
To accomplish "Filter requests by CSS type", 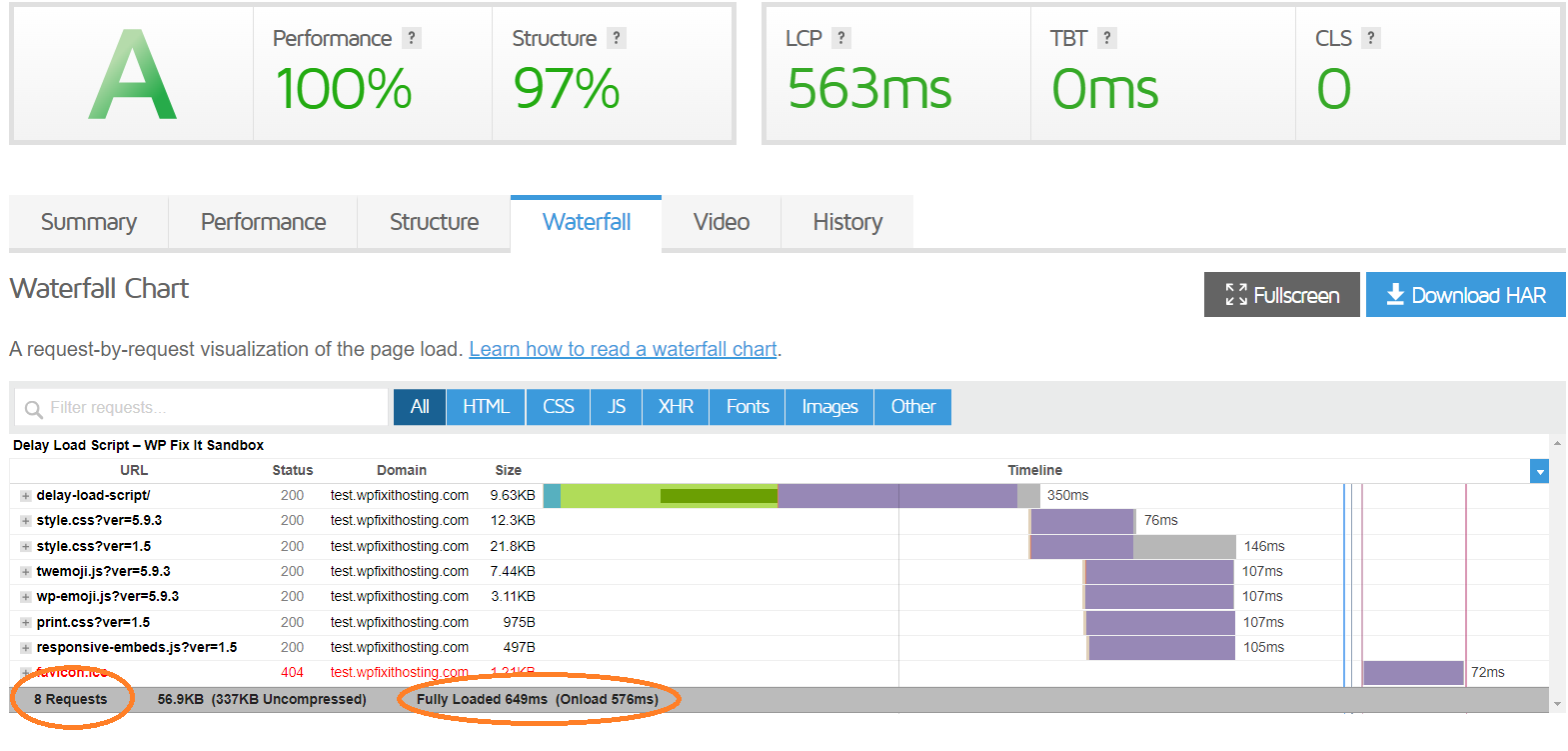I will pos(558,407).
